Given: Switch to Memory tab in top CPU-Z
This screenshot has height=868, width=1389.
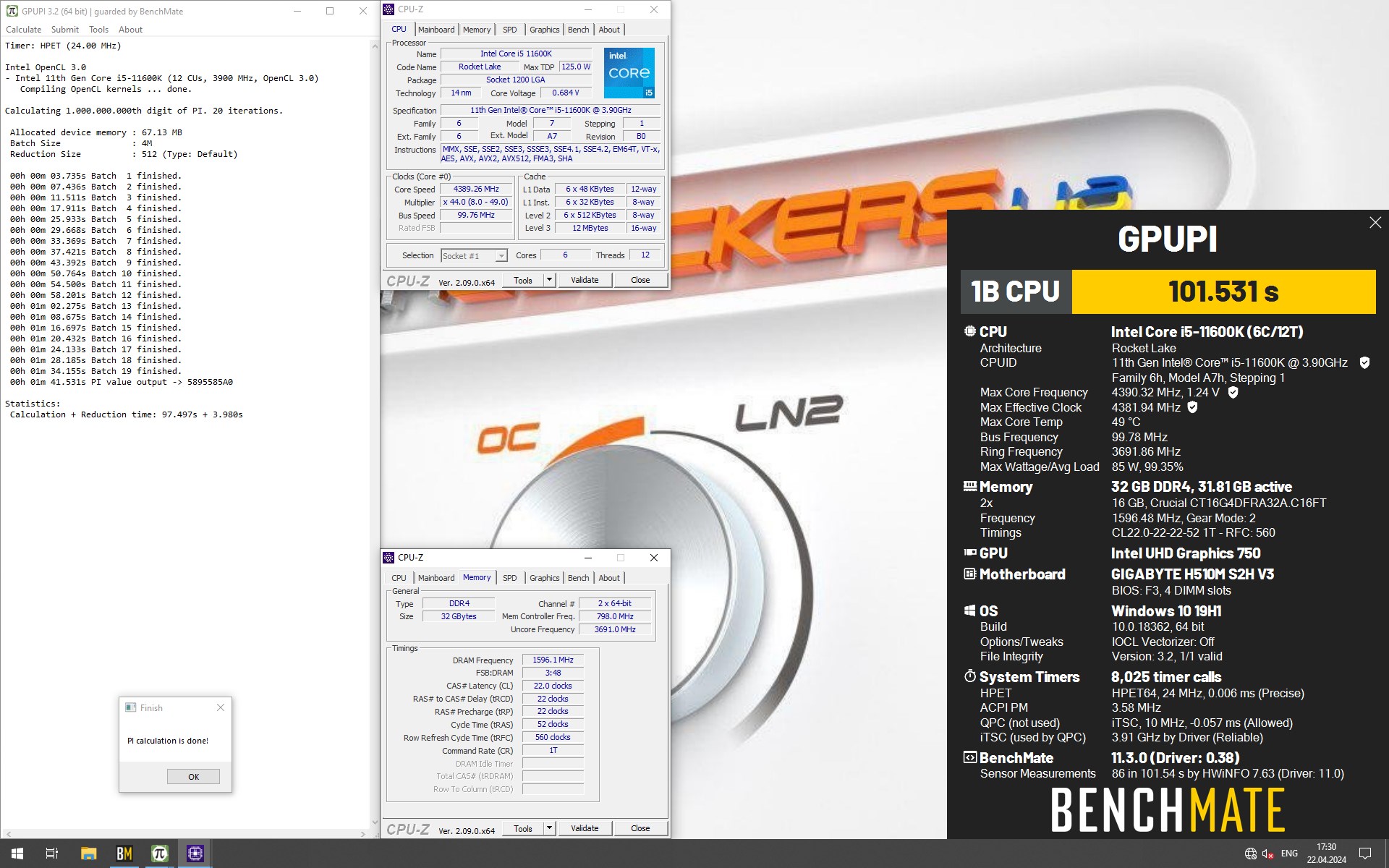Looking at the screenshot, I should point(477,30).
